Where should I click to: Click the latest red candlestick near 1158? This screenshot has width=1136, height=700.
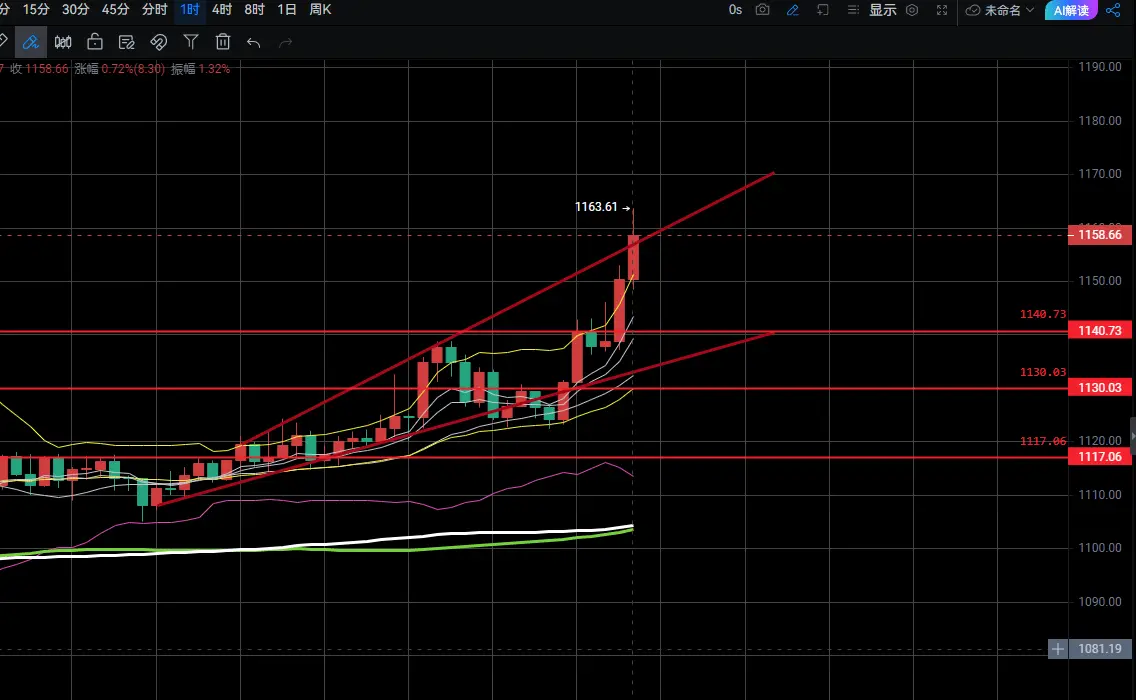[633, 257]
